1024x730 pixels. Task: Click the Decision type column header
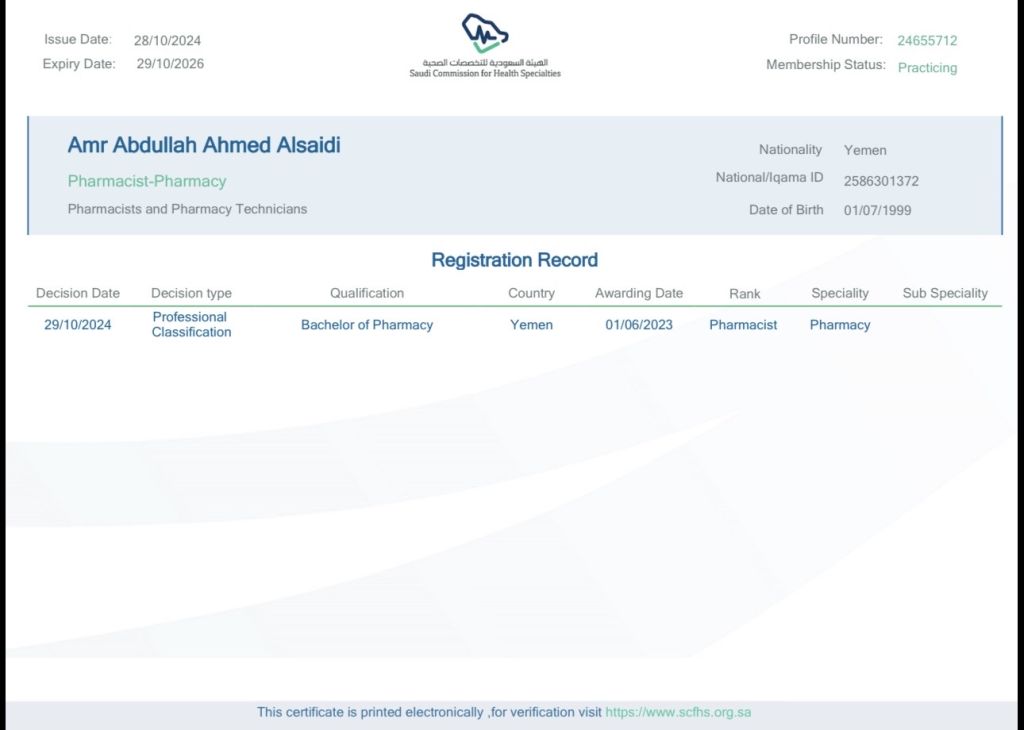click(191, 293)
